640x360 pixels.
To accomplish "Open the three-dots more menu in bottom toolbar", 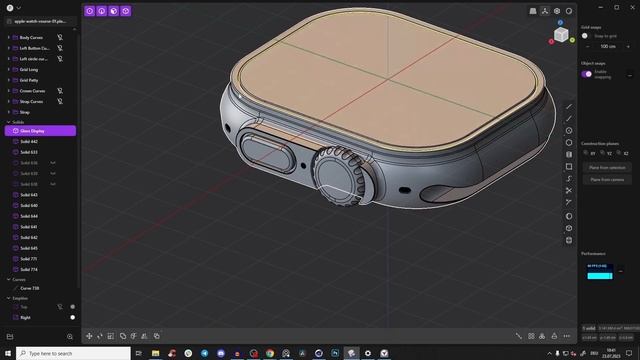I will 567,336.
